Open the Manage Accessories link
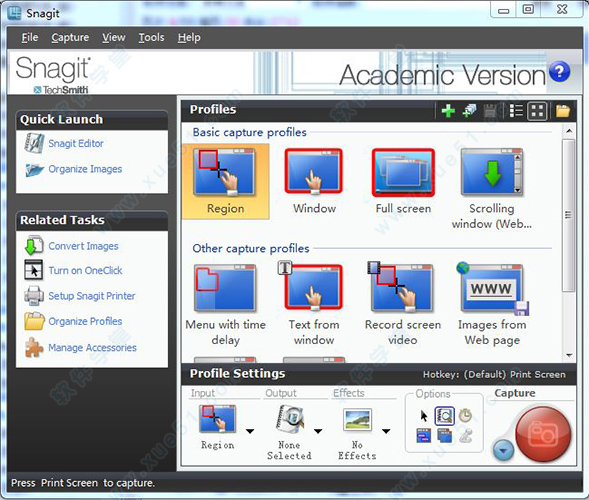The width and height of the screenshot is (589, 500). pos(92,347)
